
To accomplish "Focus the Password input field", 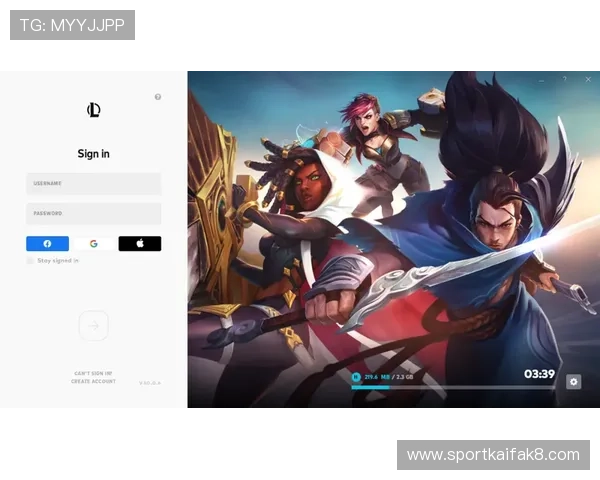I will 93,213.
